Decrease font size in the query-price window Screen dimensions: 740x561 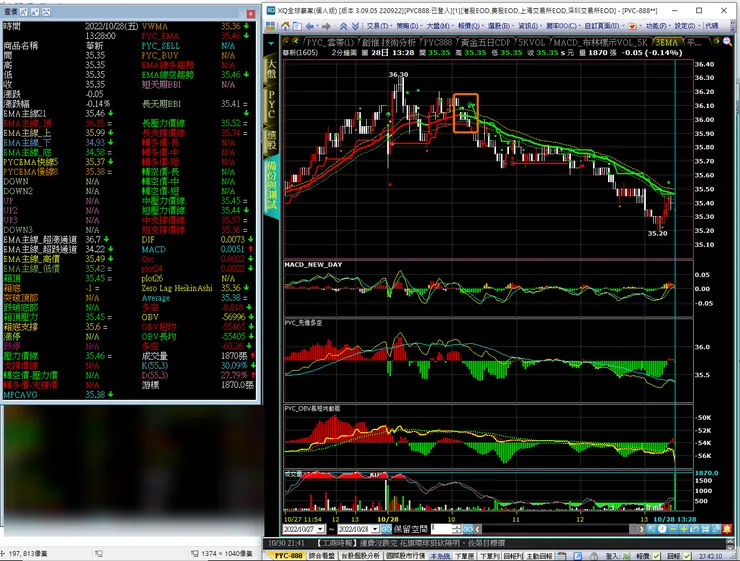[35, 12]
